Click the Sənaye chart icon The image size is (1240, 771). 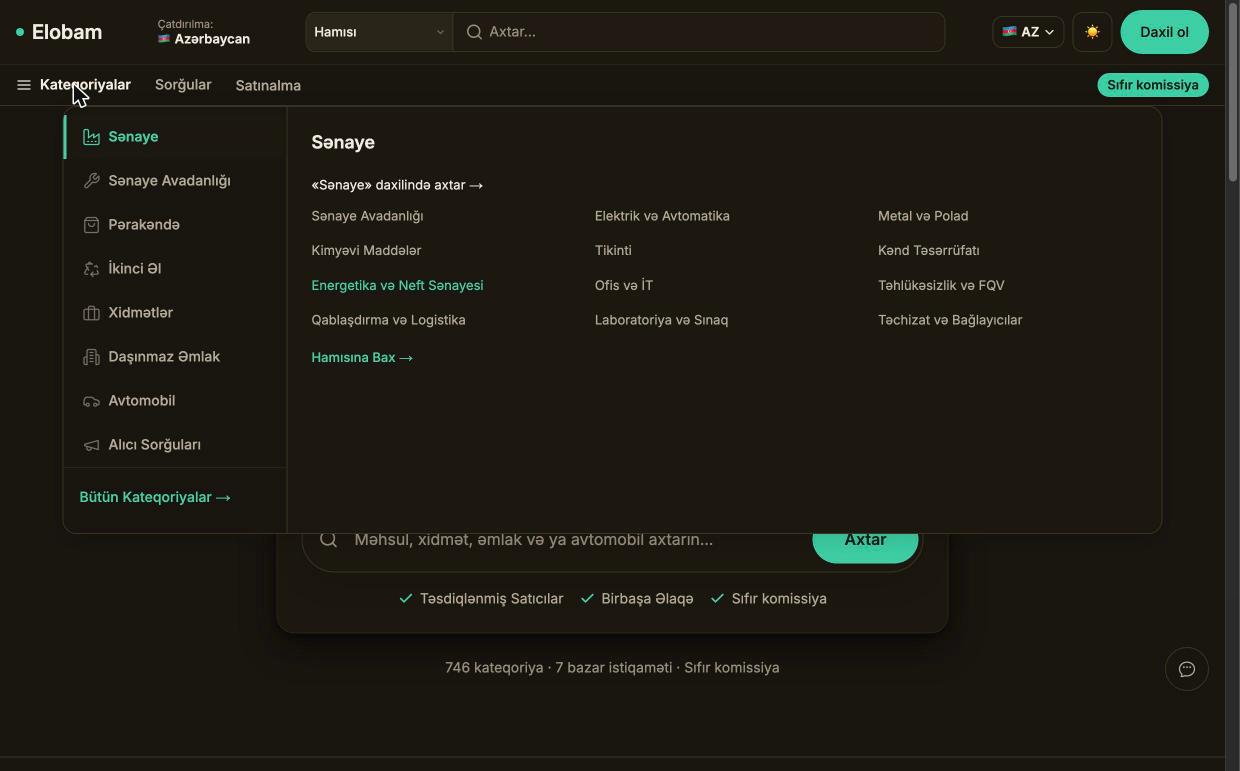[91, 137]
